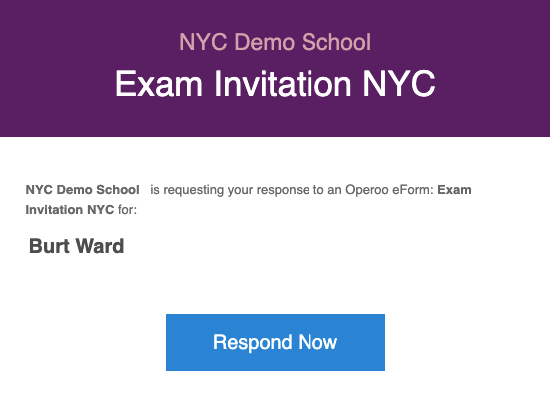Click the word 'Now' on the blue button

point(317,342)
